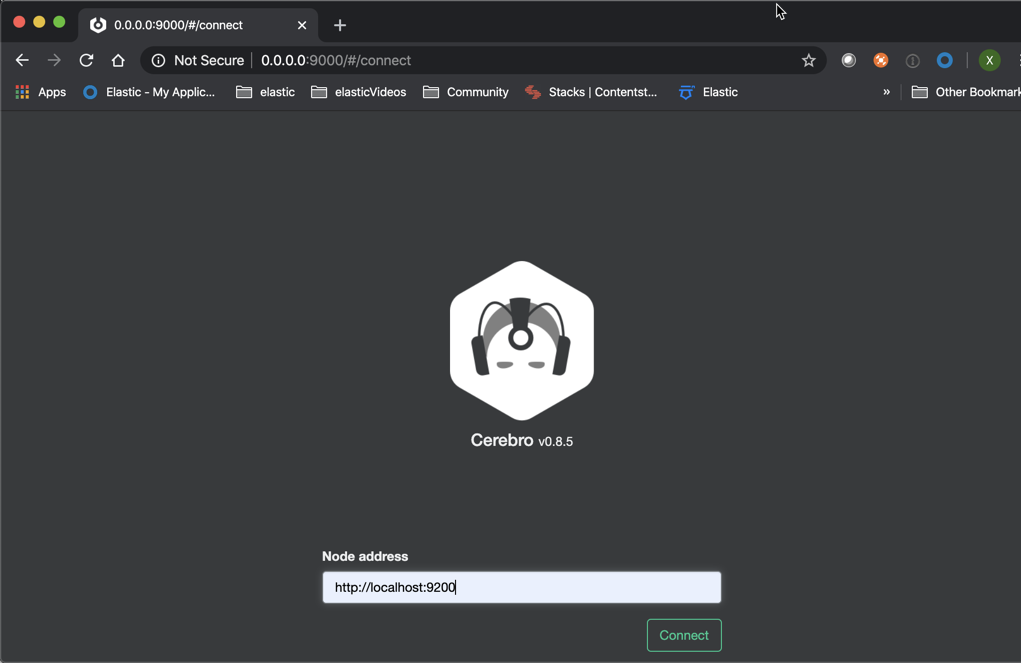This screenshot has height=663, width=1021.
Task: Go back with the browser back arrow
Action: pos(22,61)
